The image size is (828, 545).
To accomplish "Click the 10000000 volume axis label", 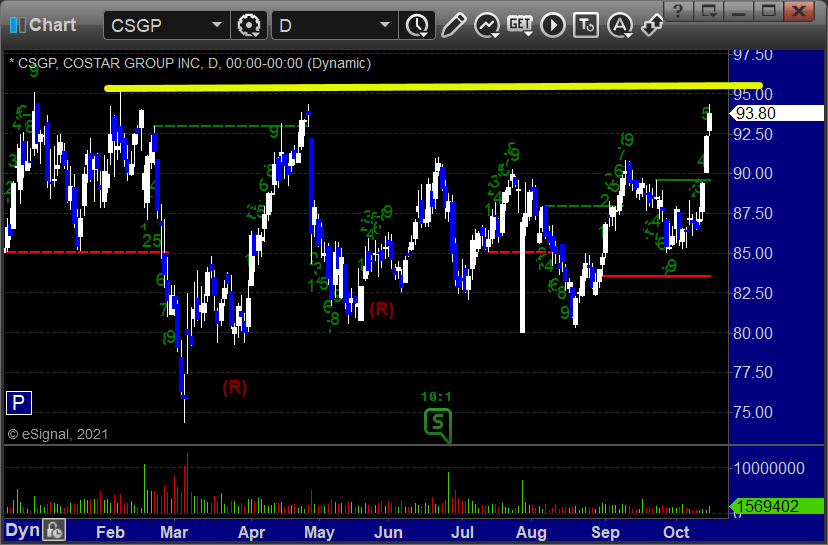I will [769, 468].
